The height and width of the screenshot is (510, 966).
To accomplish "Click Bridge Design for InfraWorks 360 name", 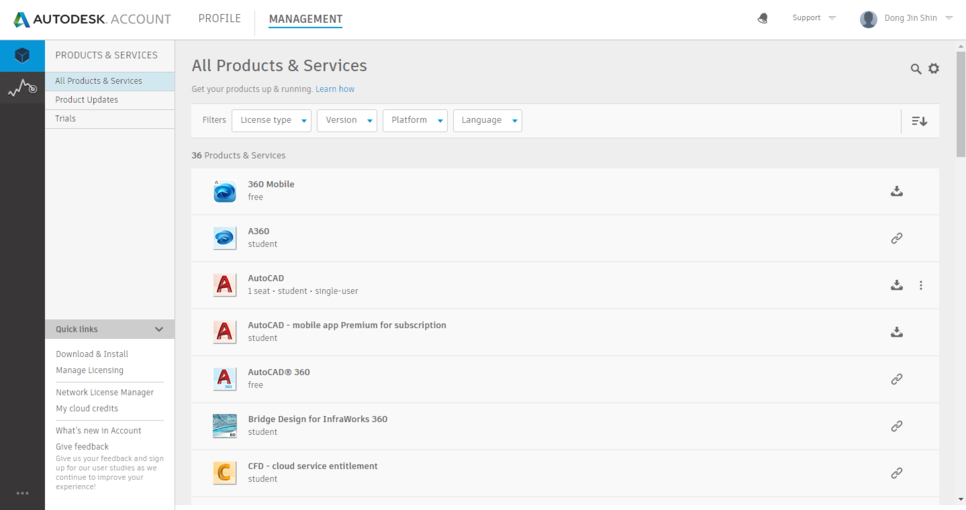I will click(318, 419).
